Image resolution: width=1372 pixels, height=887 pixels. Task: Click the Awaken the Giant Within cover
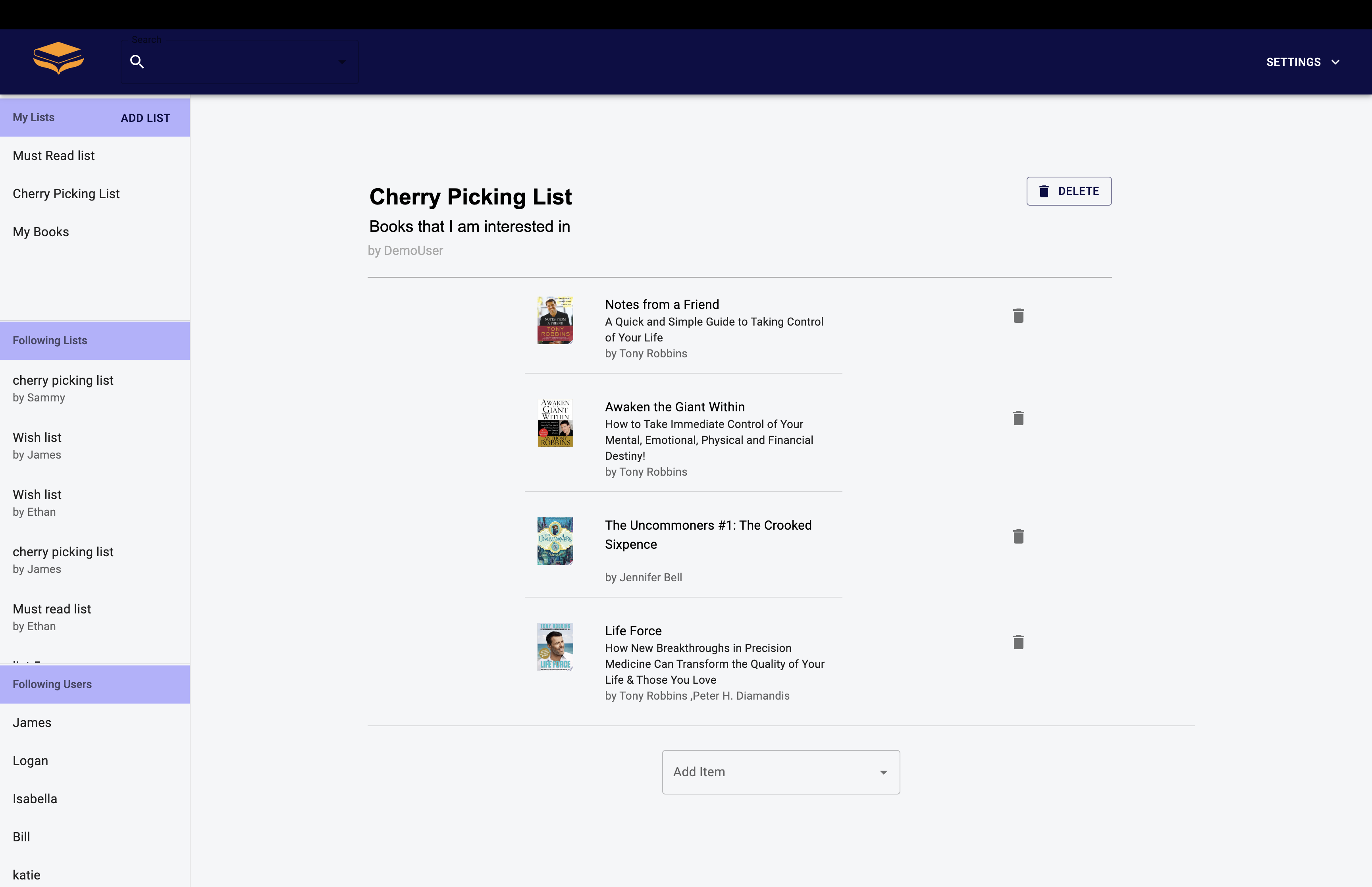(x=555, y=423)
